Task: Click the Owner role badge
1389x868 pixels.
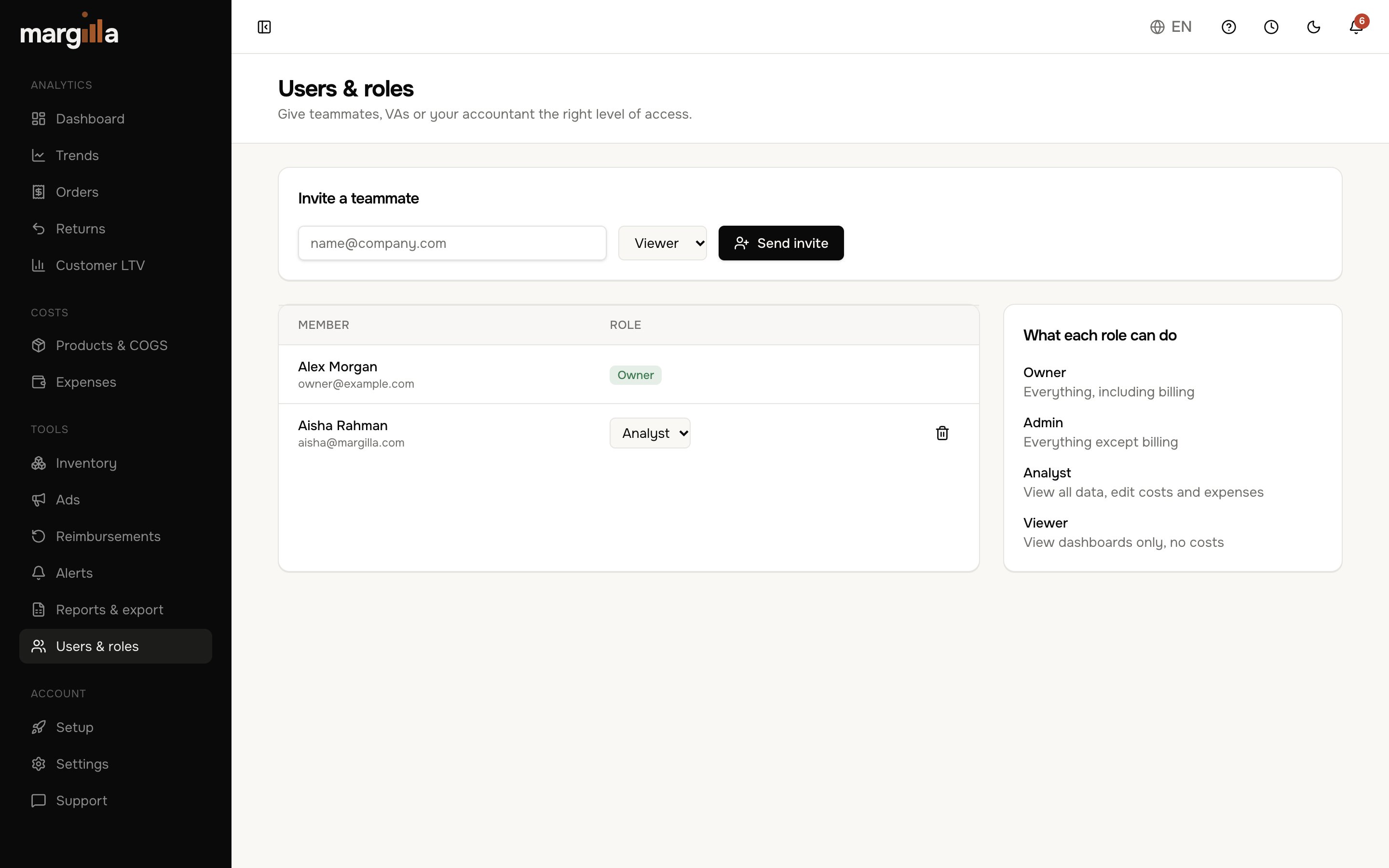Action: coord(635,375)
